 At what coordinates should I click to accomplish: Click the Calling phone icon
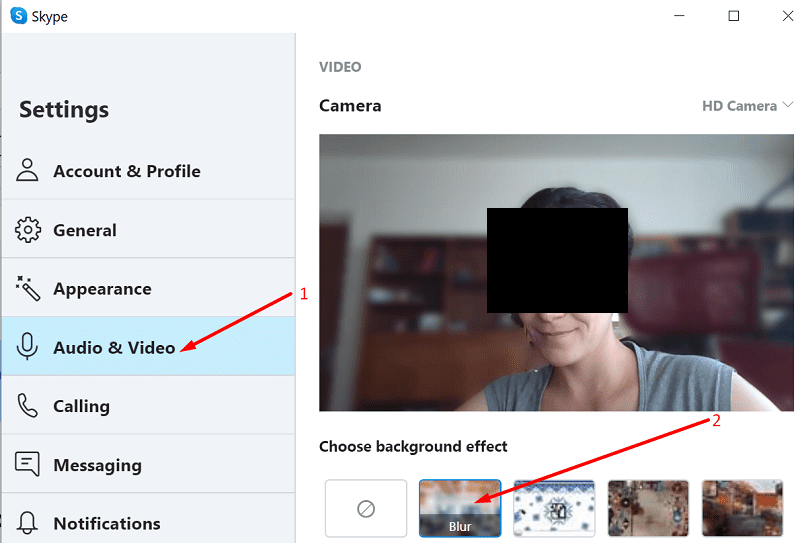click(28, 406)
